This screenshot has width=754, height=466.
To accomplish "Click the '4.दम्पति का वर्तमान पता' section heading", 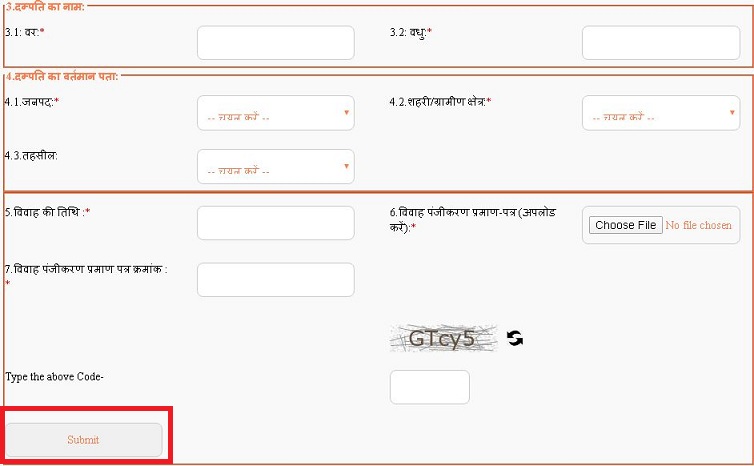I will (62, 76).
